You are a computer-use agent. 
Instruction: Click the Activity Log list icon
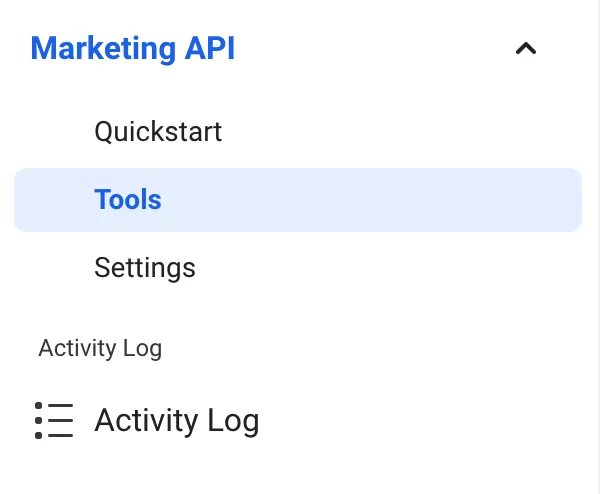pos(54,420)
